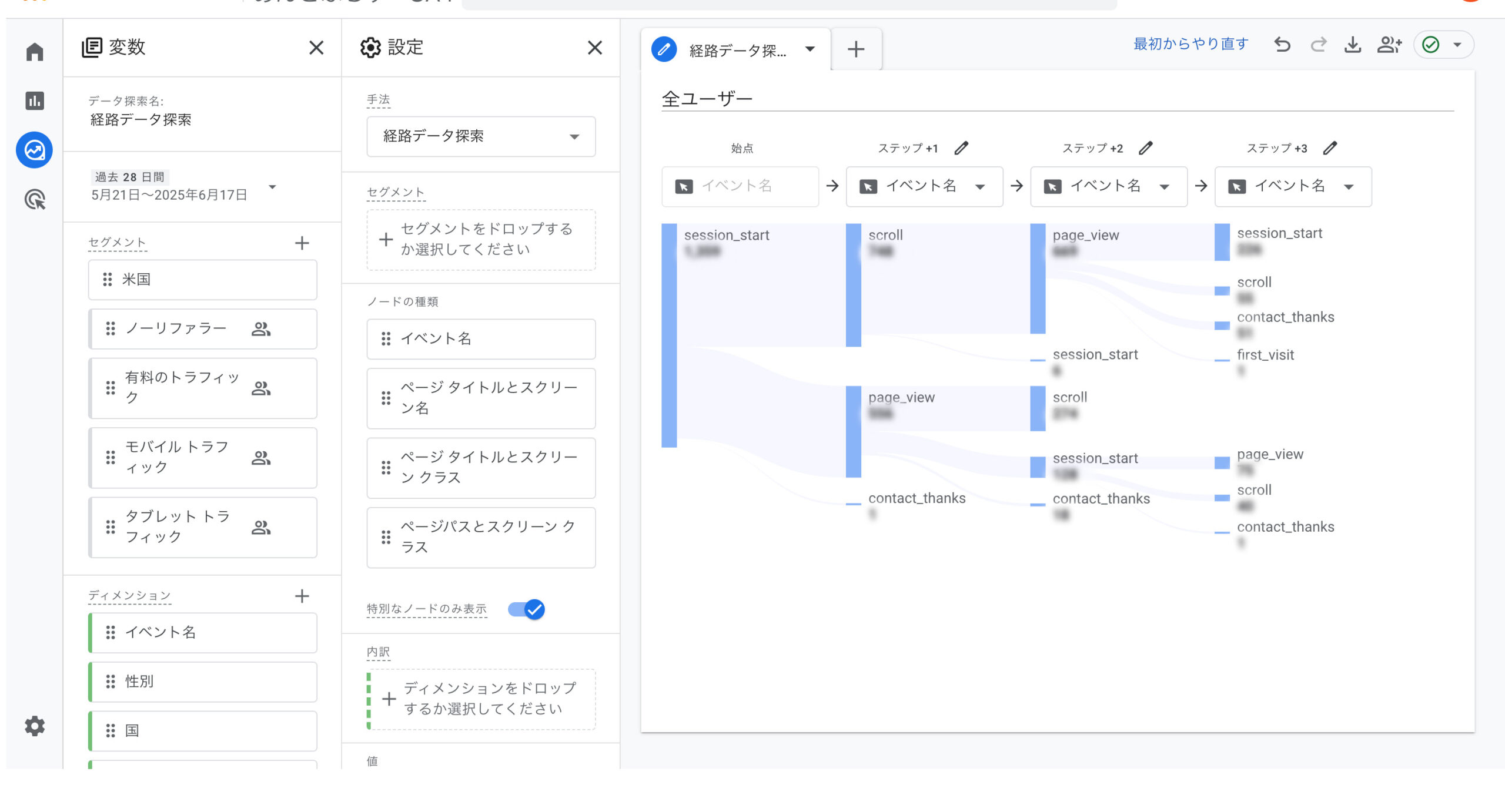Add a new dimension with plus icon
The height and width of the screenshot is (812, 1505).
[302, 596]
